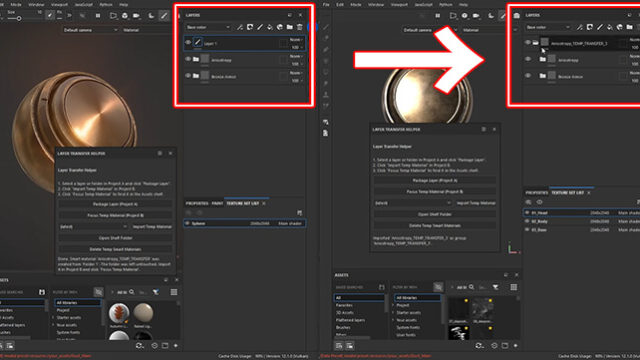Click the grid view icon in right Assets panel
This screenshot has width=640, height=360.
513,287
